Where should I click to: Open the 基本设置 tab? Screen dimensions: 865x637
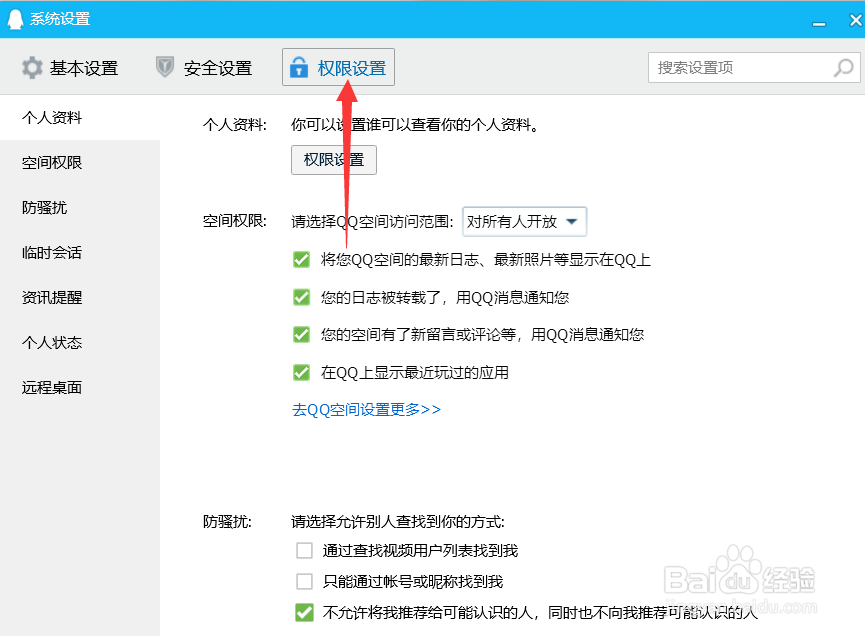click(x=70, y=68)
